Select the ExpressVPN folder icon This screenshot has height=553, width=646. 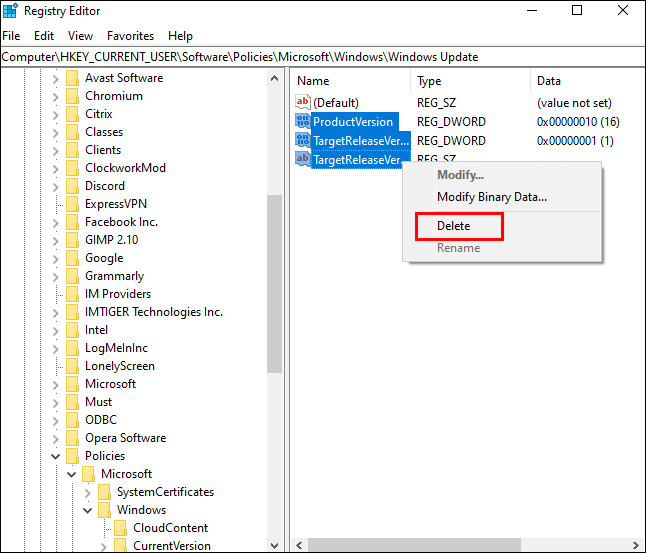tap(73, 204)
